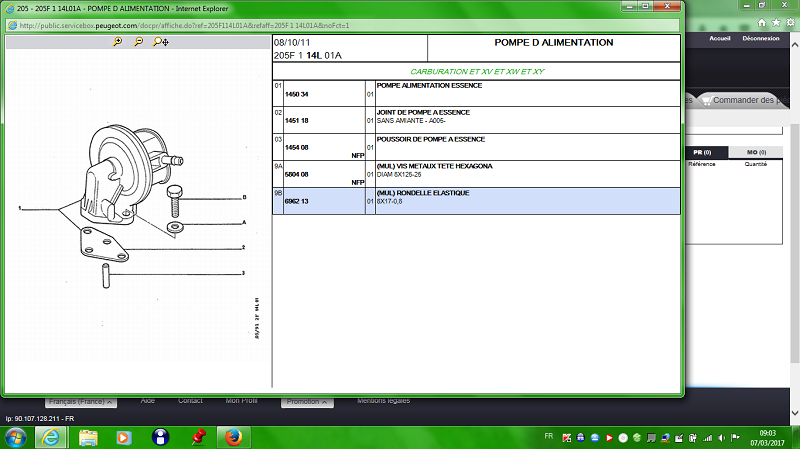Open the Mentions légales link
The height and width of the screenshot is (449, 800).
(x=384, y=401)
